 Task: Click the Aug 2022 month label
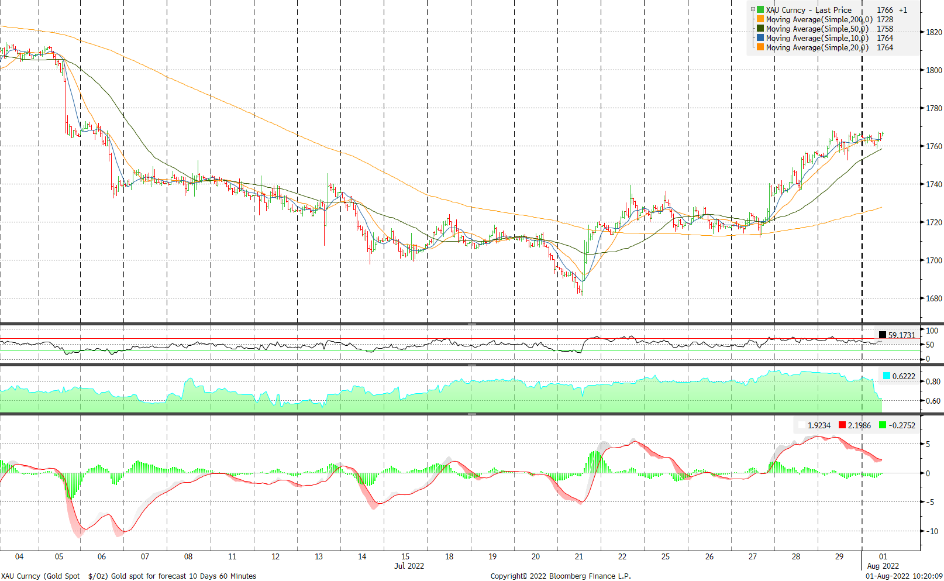pyautogui.click(x=883, y=566)
